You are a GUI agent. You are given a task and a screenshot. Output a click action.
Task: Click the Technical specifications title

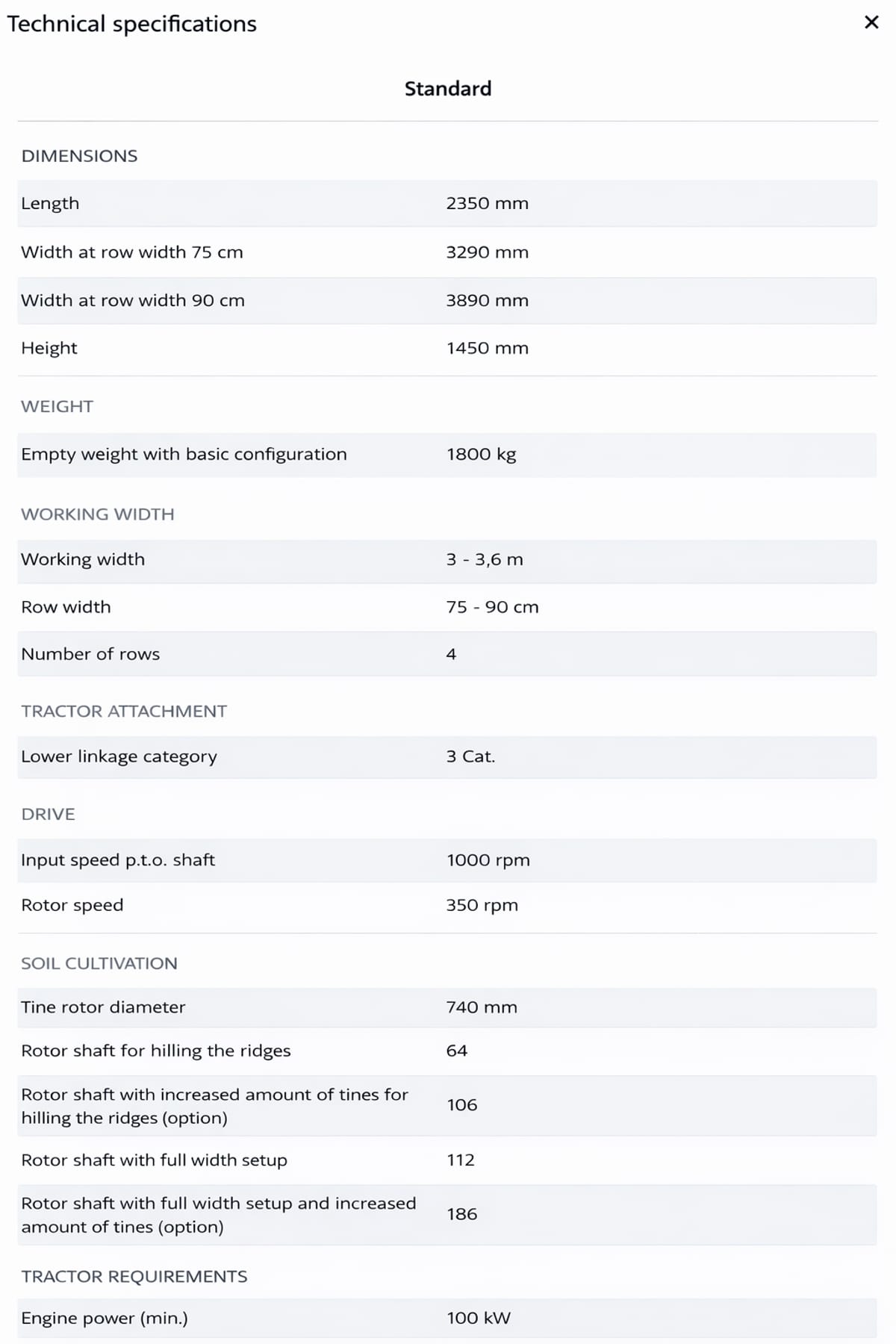click(131, 24)
